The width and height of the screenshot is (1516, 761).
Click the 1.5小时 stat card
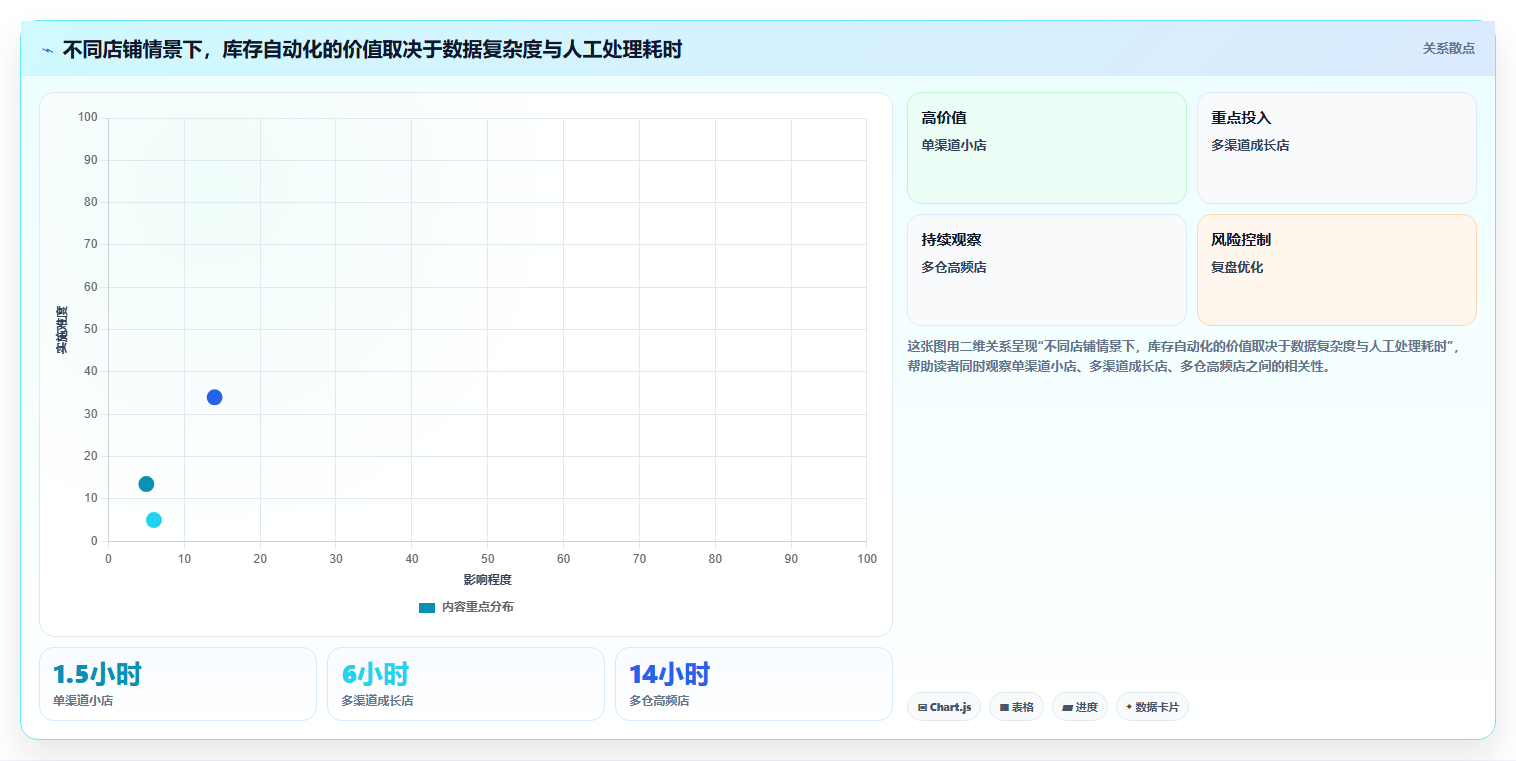point(178,684)
